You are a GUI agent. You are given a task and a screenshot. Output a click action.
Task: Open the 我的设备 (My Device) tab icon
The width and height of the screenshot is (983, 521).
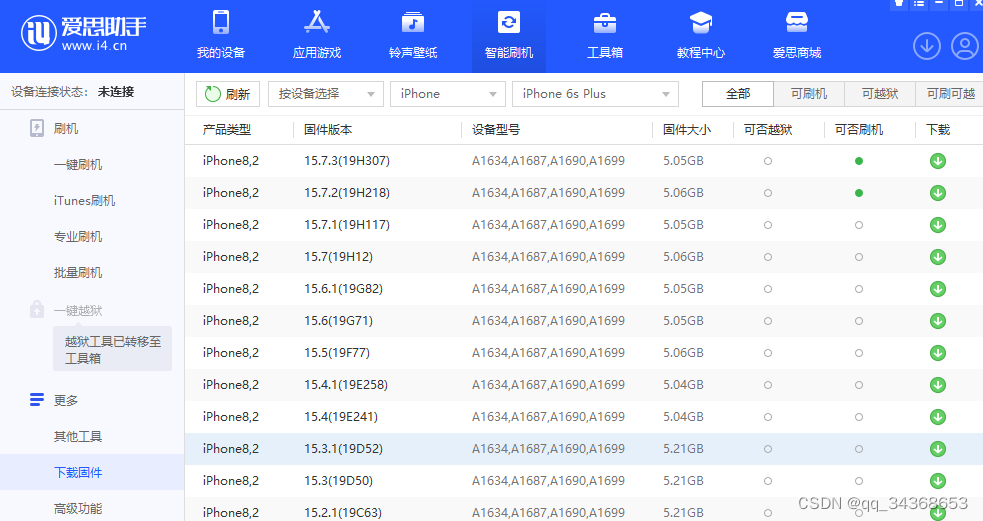(x=221, y=22)
